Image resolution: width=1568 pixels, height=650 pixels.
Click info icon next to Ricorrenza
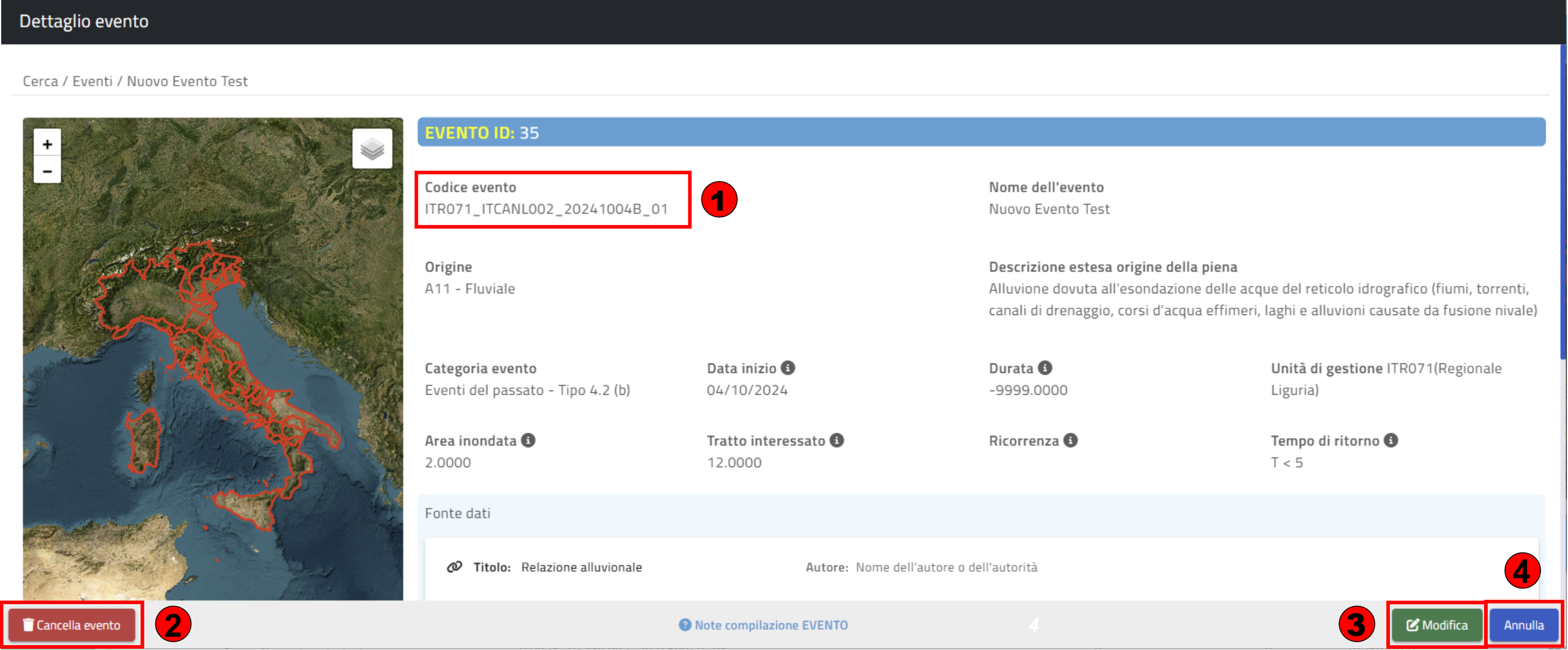click(x=1070, y=441)
